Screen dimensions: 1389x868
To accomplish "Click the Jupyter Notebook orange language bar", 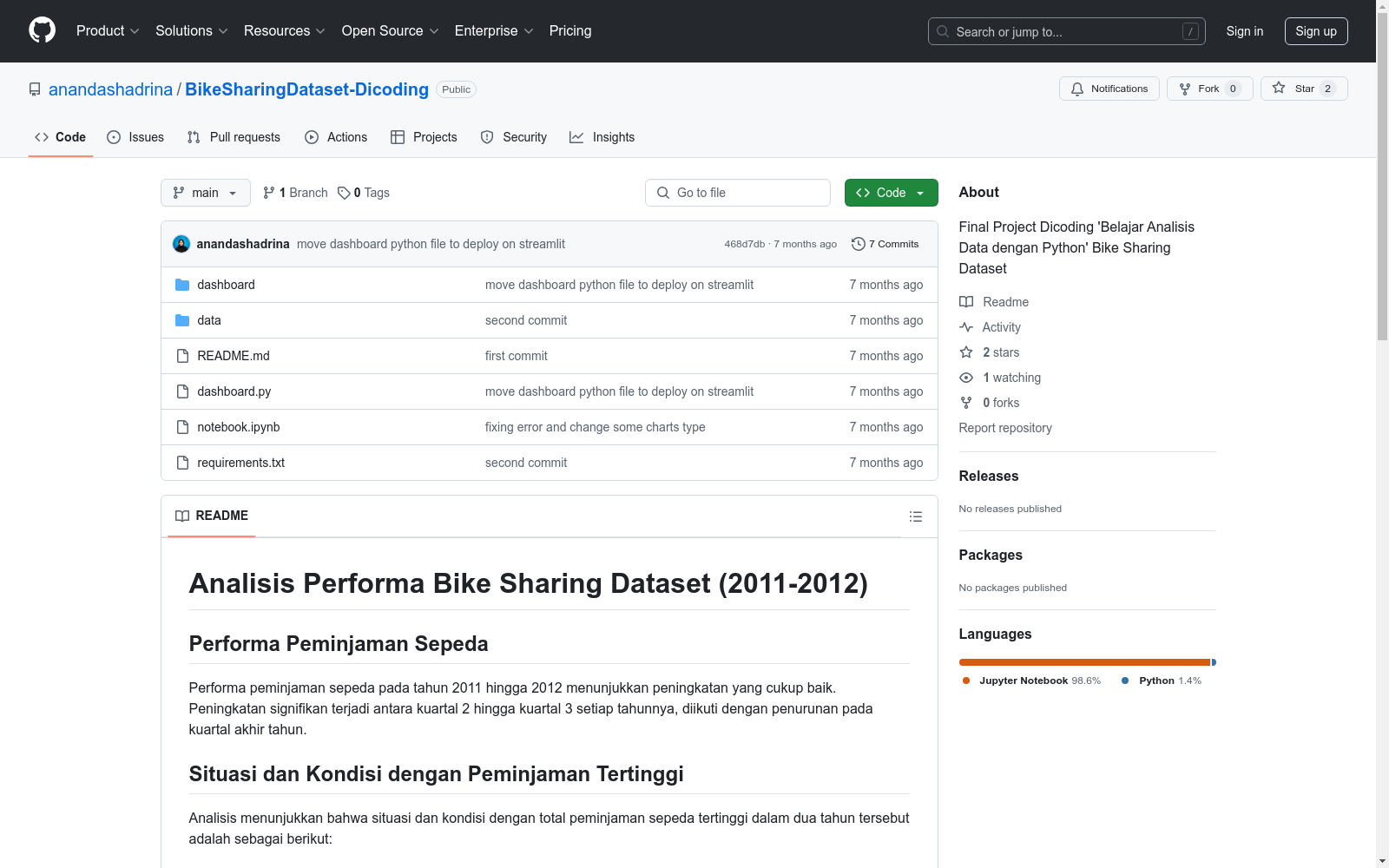I will coord(1084,662).
